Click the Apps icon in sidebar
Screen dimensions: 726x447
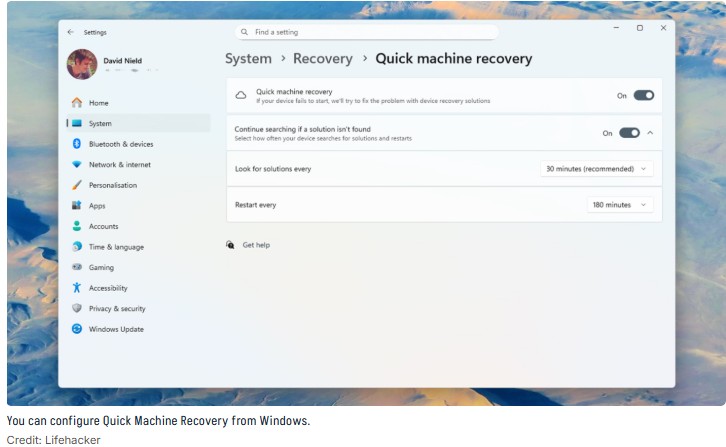click(x=77, y=205)
